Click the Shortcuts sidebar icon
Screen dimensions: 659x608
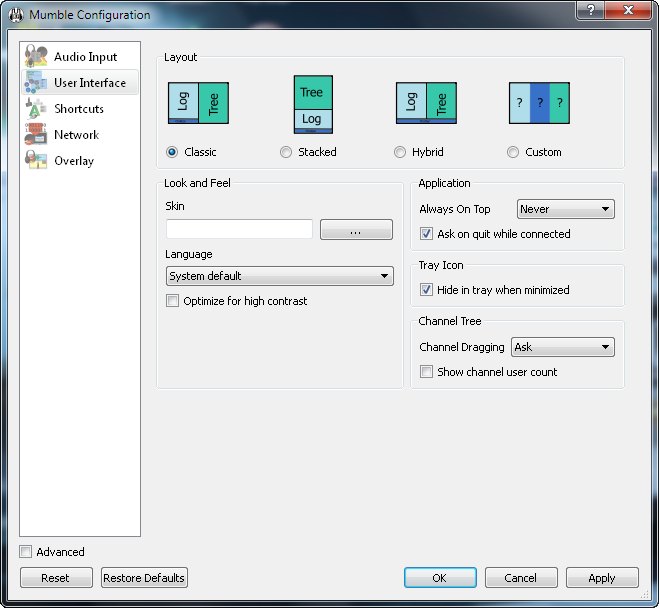pyautogui.click(x=36, y=108)
